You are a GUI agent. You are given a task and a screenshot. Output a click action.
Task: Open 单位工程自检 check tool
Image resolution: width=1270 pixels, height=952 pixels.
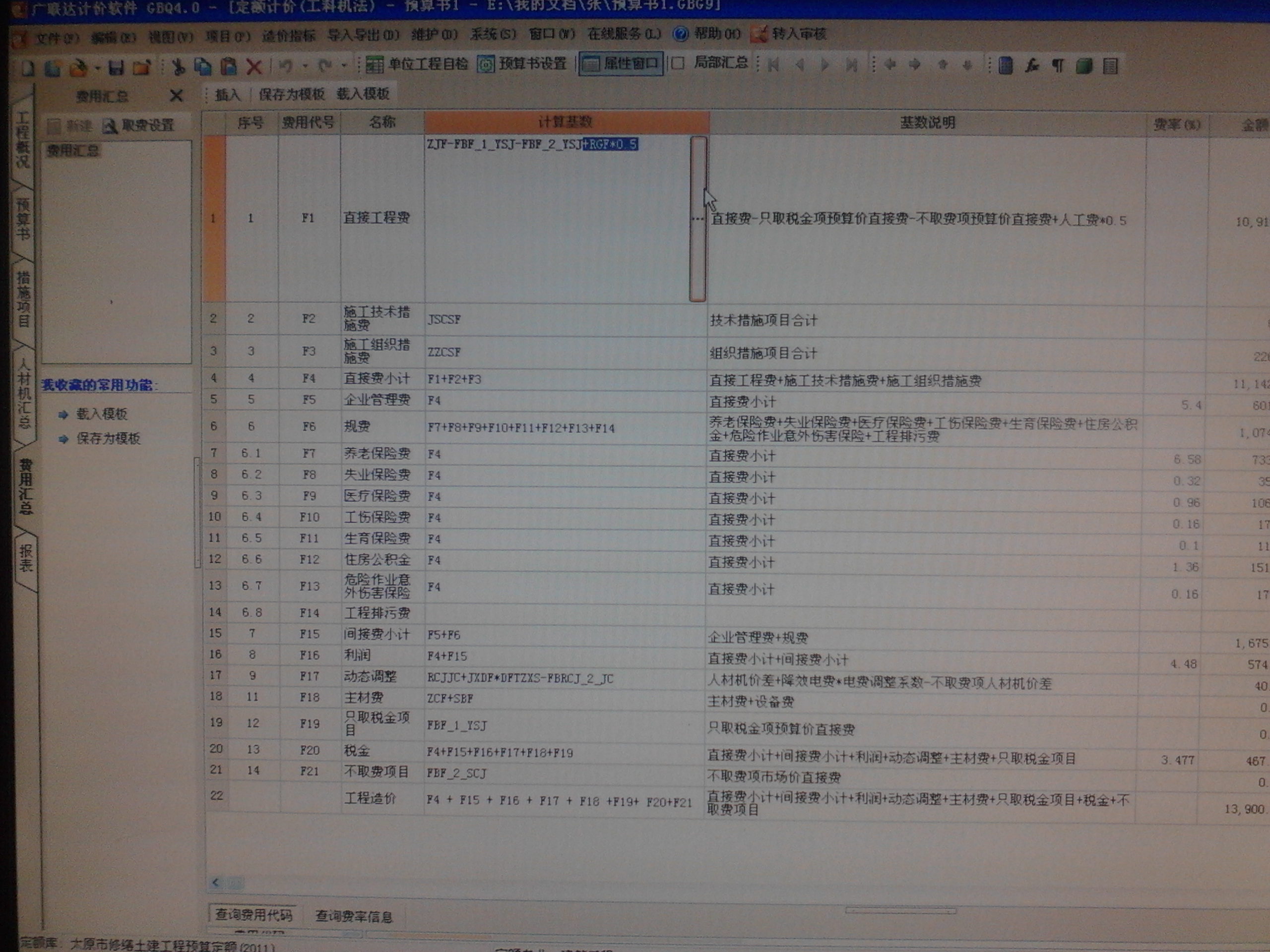417,63
